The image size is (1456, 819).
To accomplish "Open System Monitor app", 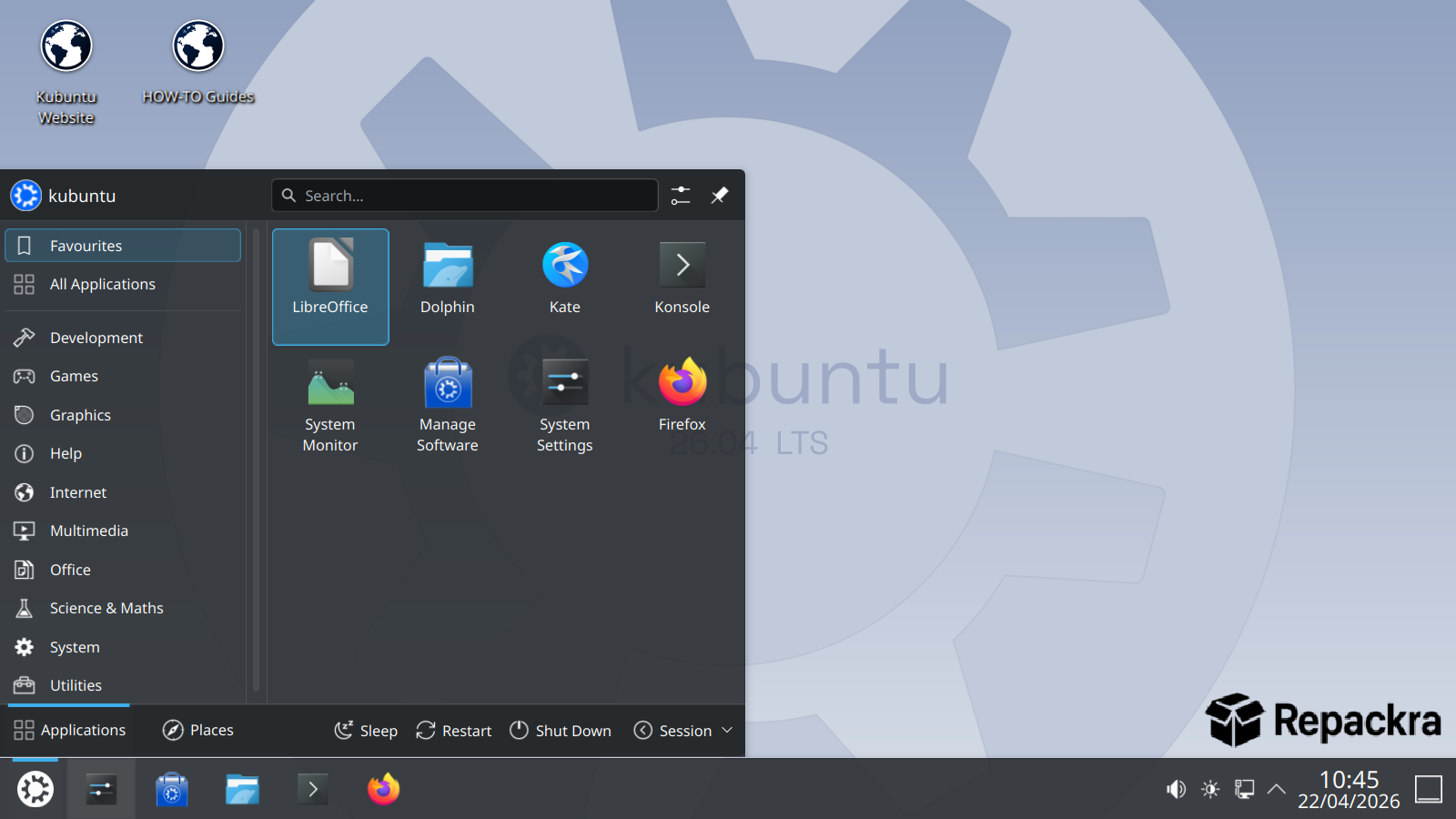I will click(x=330, y=405).
